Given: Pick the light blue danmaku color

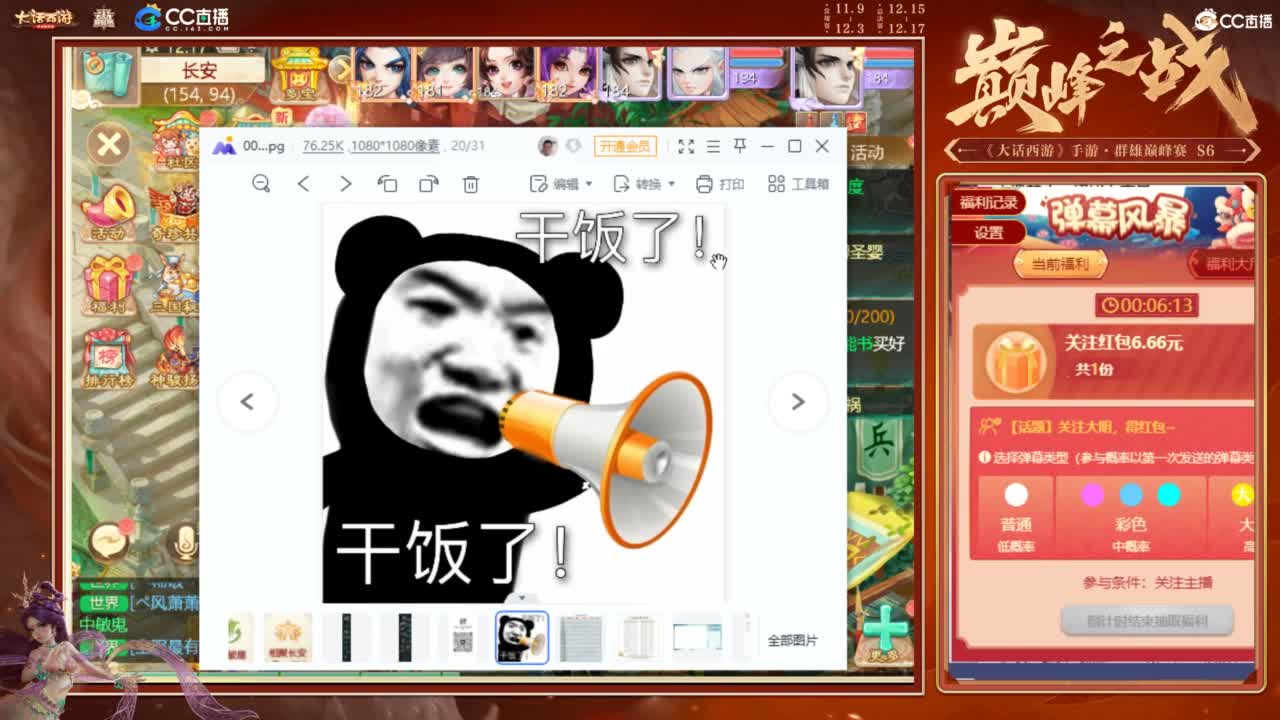Looking at the screenshot, I should point(1131,495).
